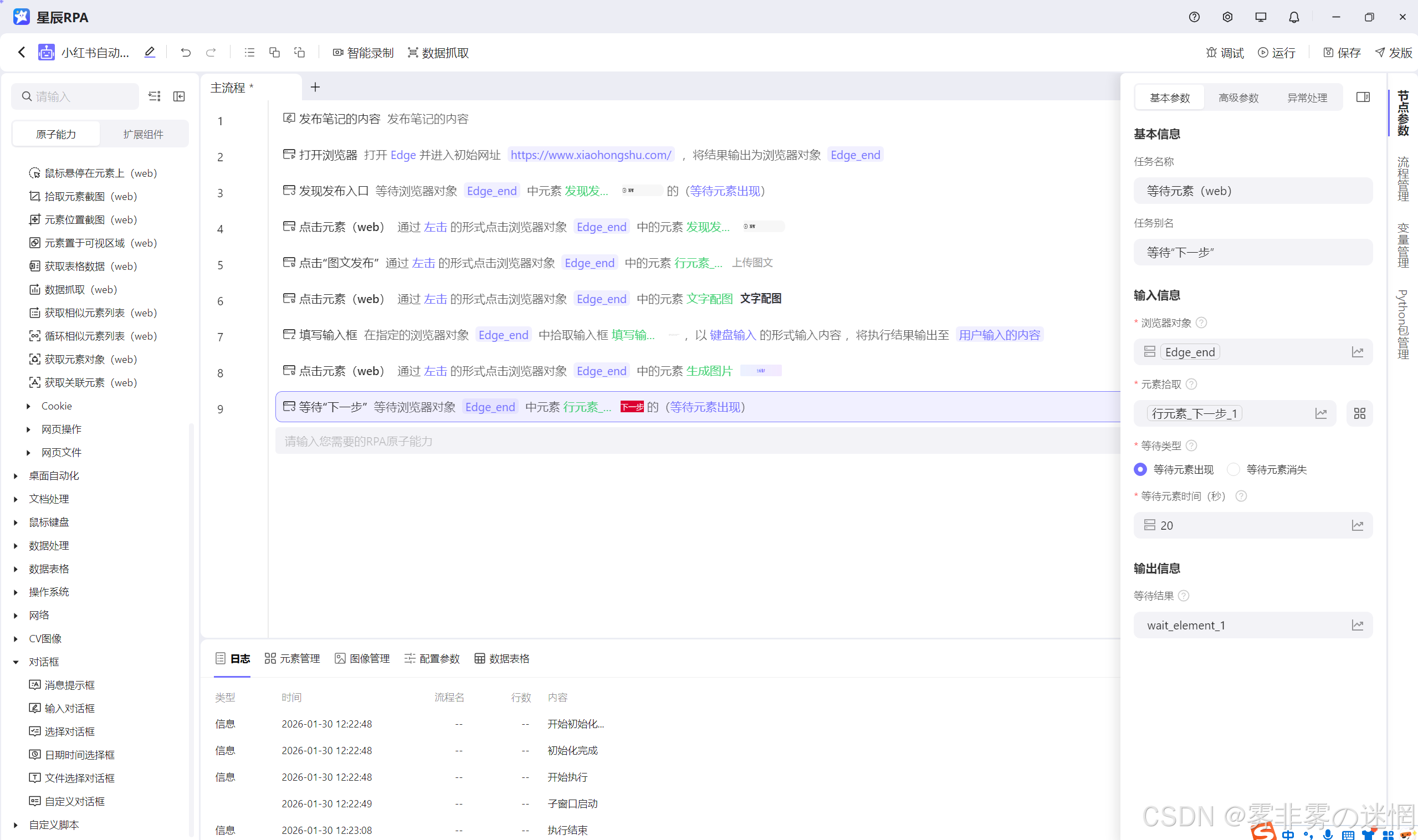Switch to 高级参数 tab
The width and height of the screenshot is (1418, 840).
pyautogui.click(x=1238, y=98)
